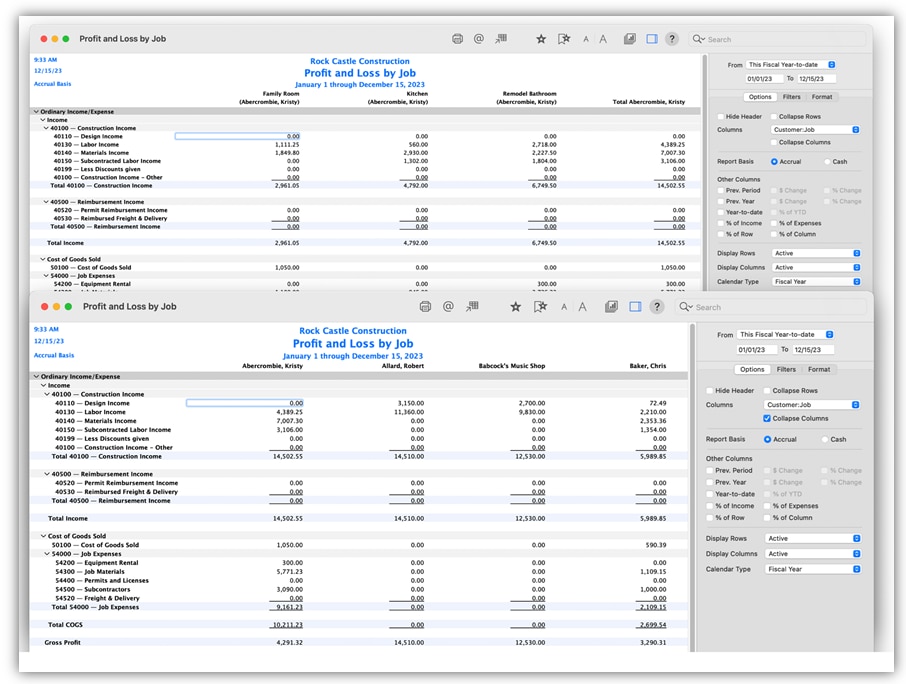Click the bookmark with star icon
Viewport: 906px width, 684px height.
pos(540,307)
